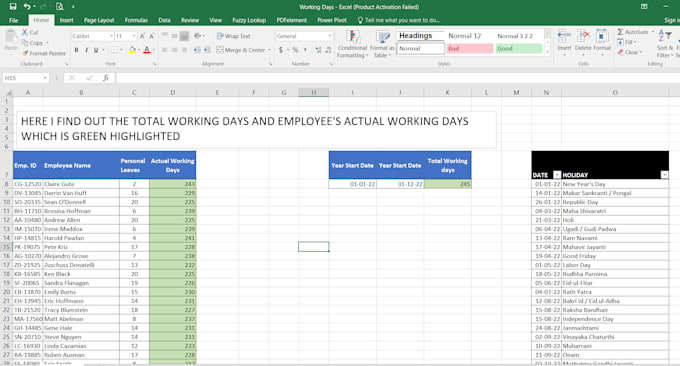Viewport: 680px width, 366px height.
Task: Click the Accounting dollar format icon
Action: [x=281, y=50]
